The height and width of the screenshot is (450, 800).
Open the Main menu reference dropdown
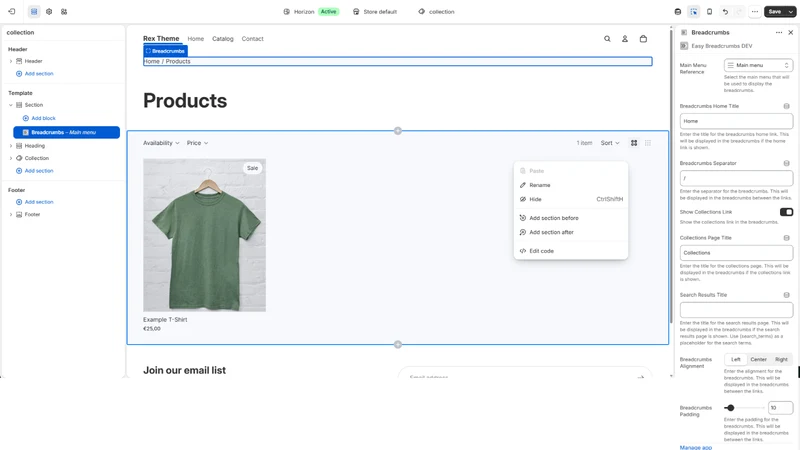coord(758,65)
